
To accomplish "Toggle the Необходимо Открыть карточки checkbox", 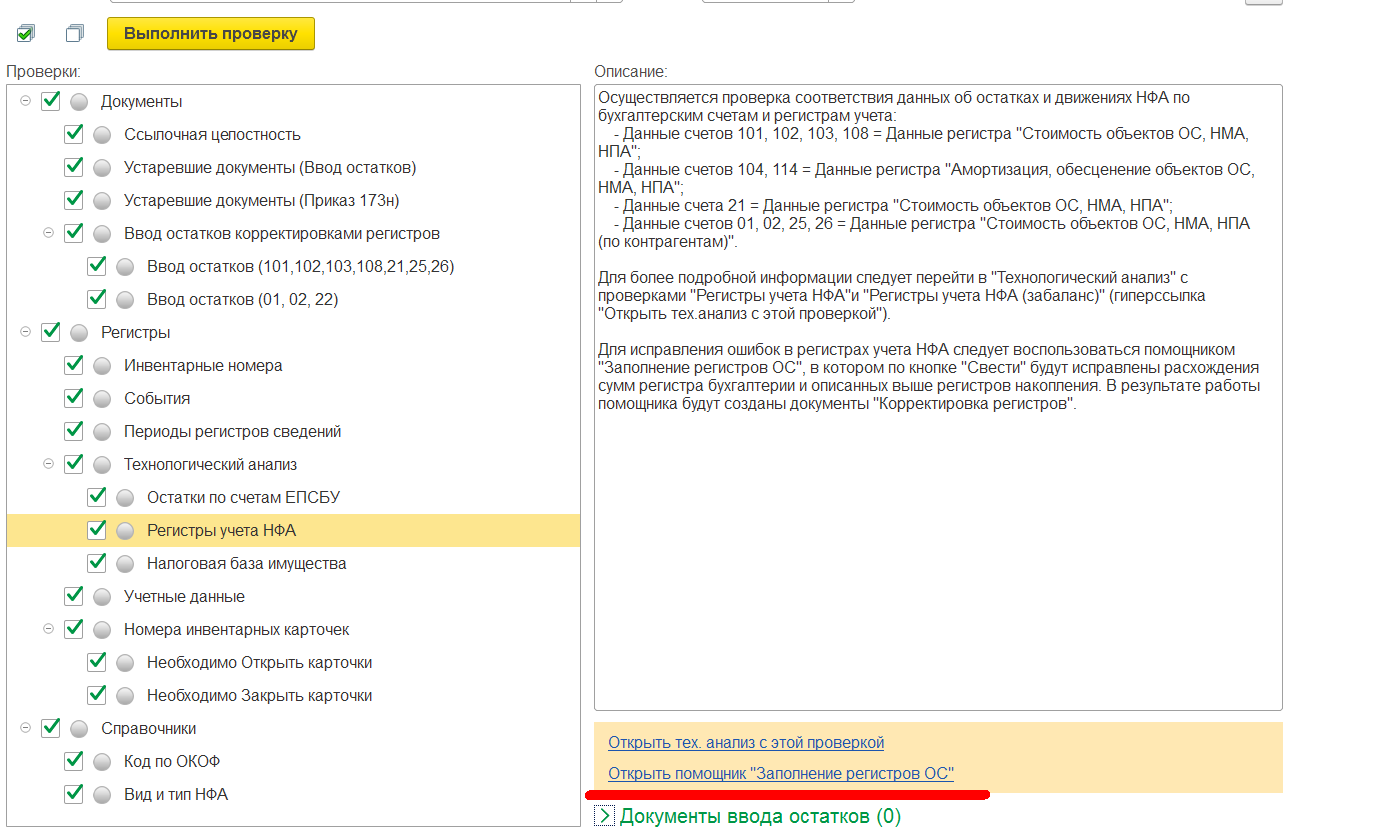I will 96,662.
